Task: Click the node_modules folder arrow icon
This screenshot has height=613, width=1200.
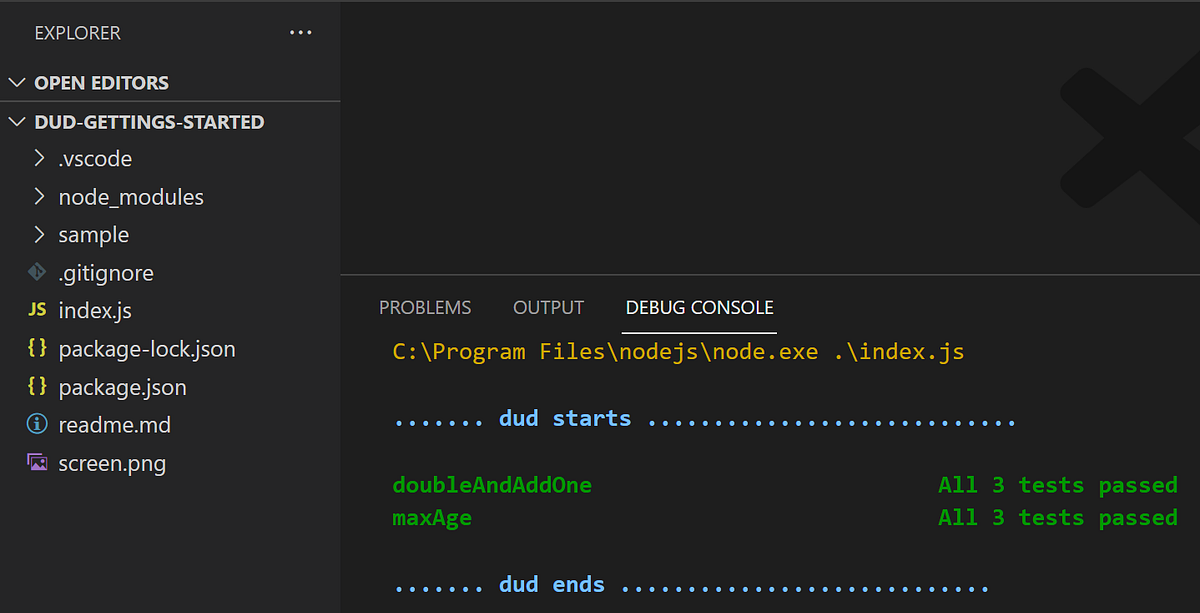Action: (x=38, y=196)
